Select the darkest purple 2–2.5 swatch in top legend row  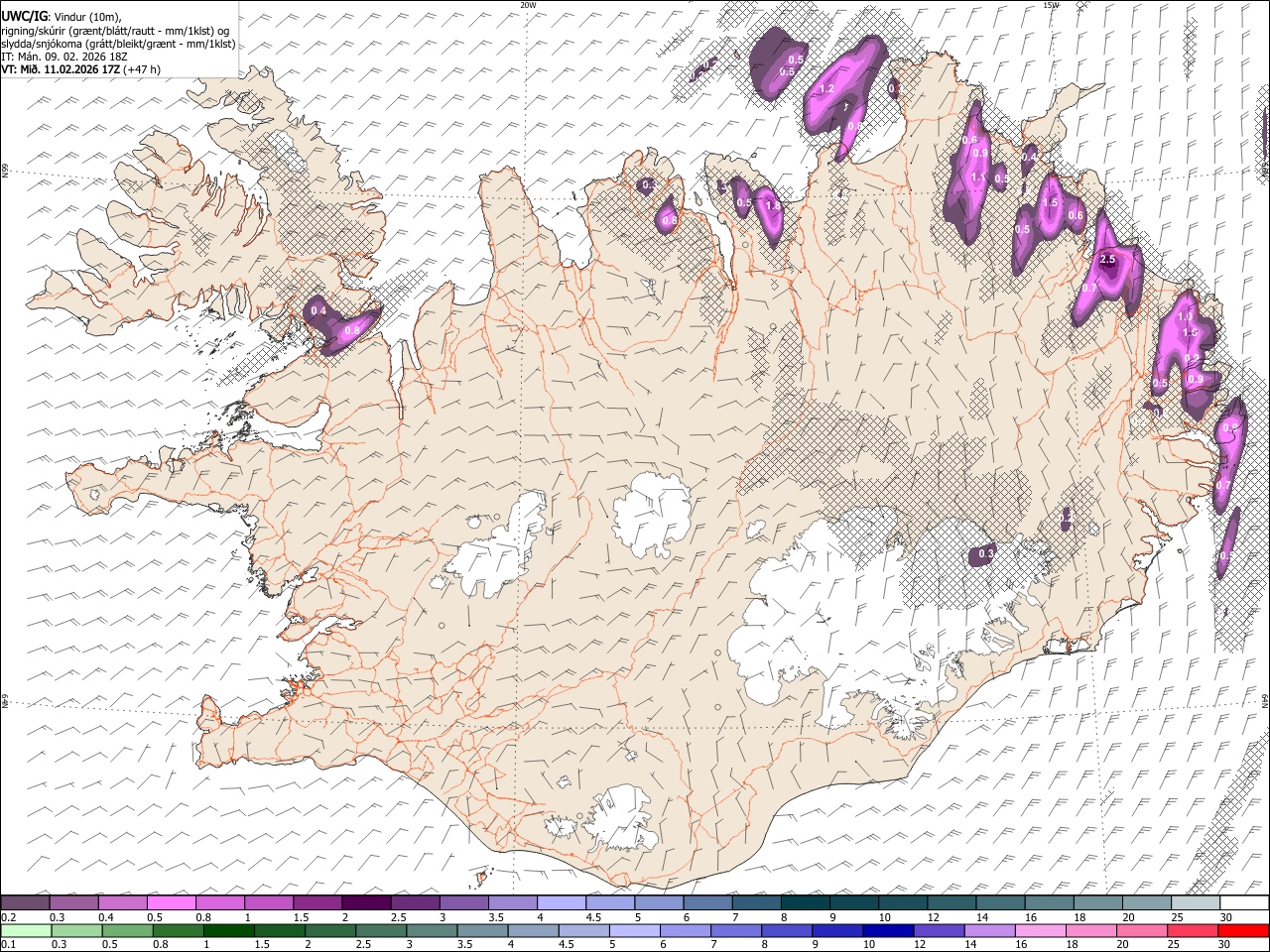coord(366,903)
